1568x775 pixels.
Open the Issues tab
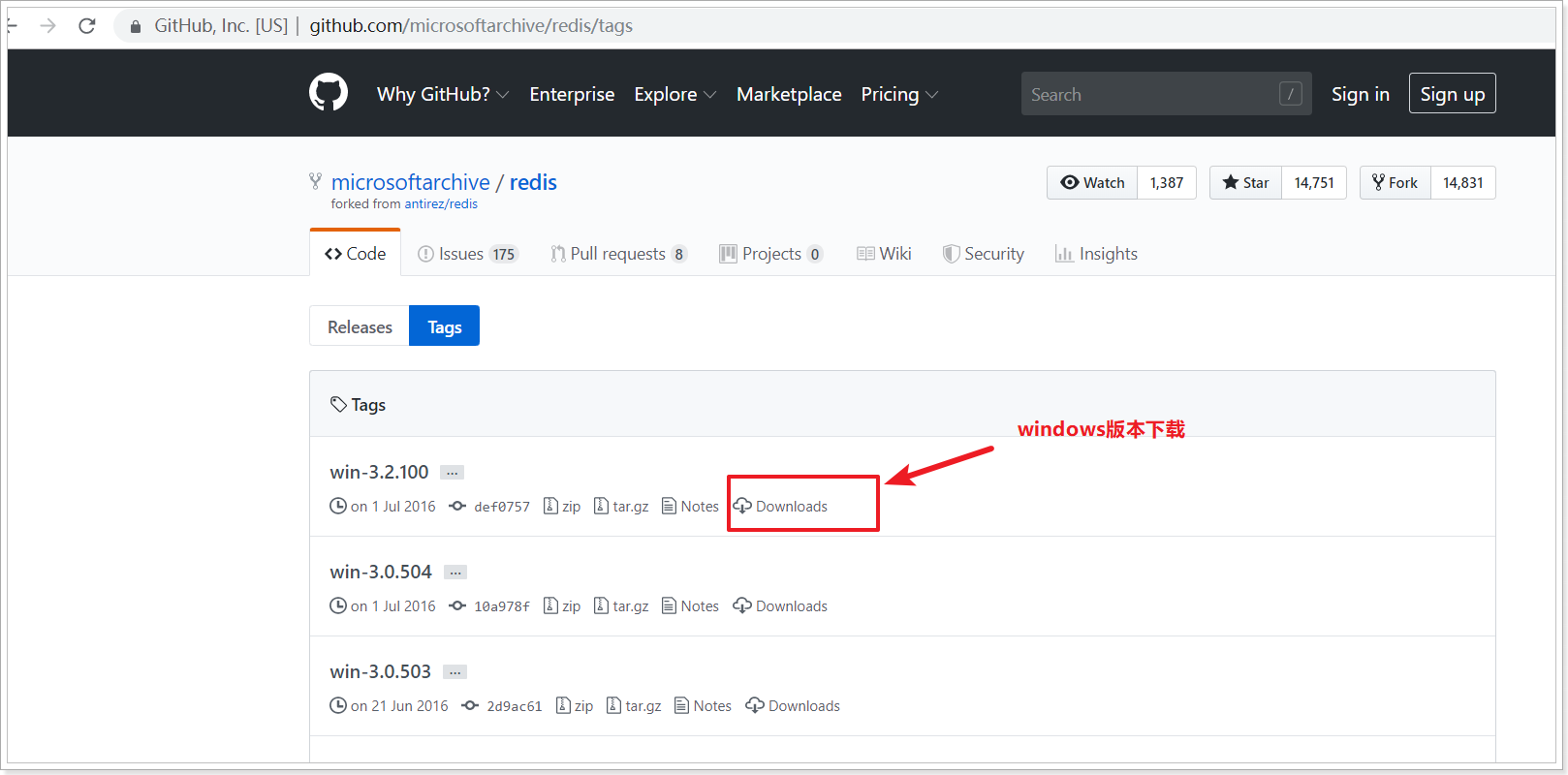click(x=468, y=254)
